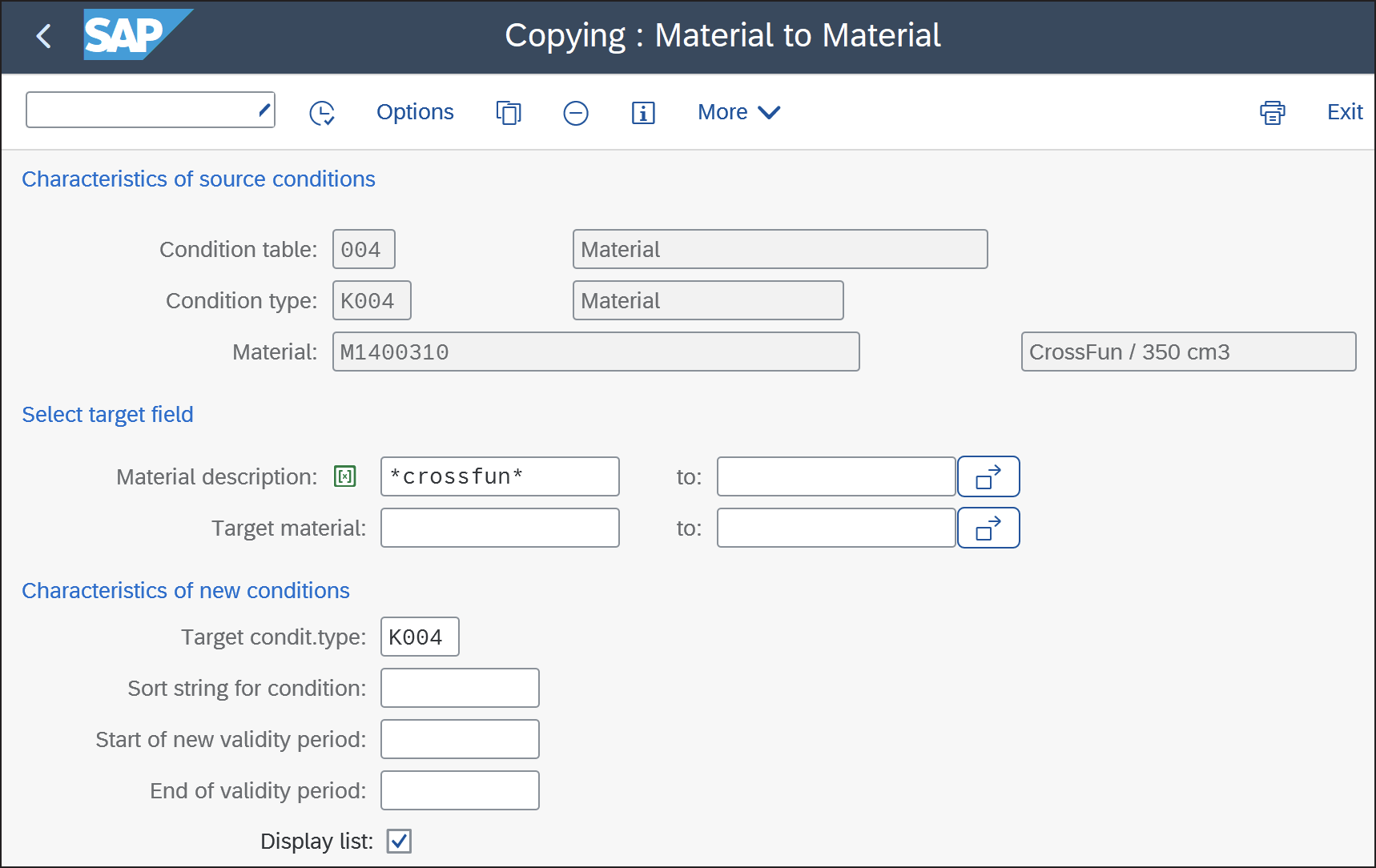Click the Target condit.type field
The height and width of the screenshot is (868, 1376).
tap(420, 637)
